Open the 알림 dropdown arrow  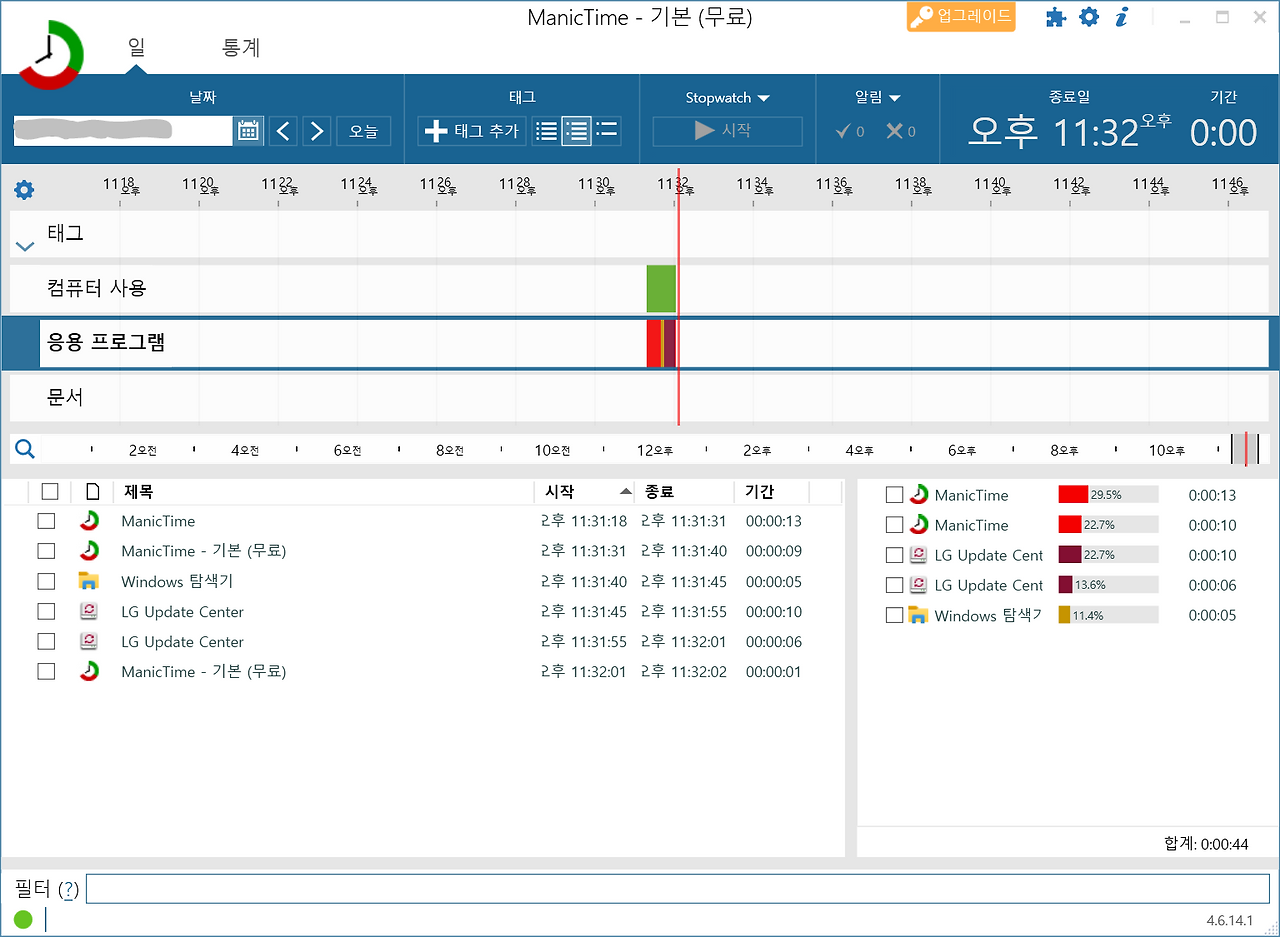pyautogui.click(x=895, y=98)
